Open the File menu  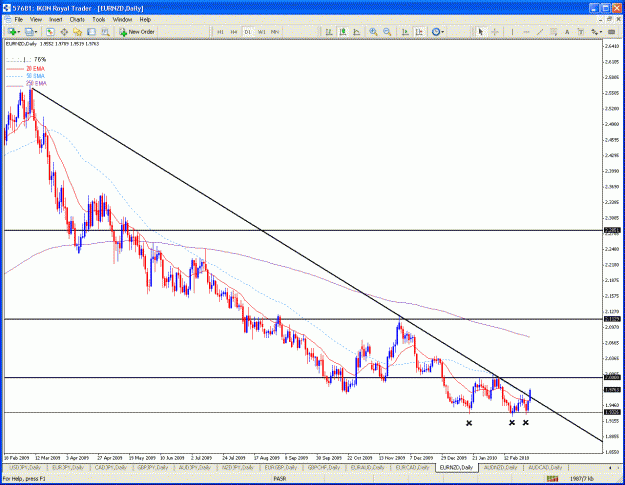tap(19, 19)
